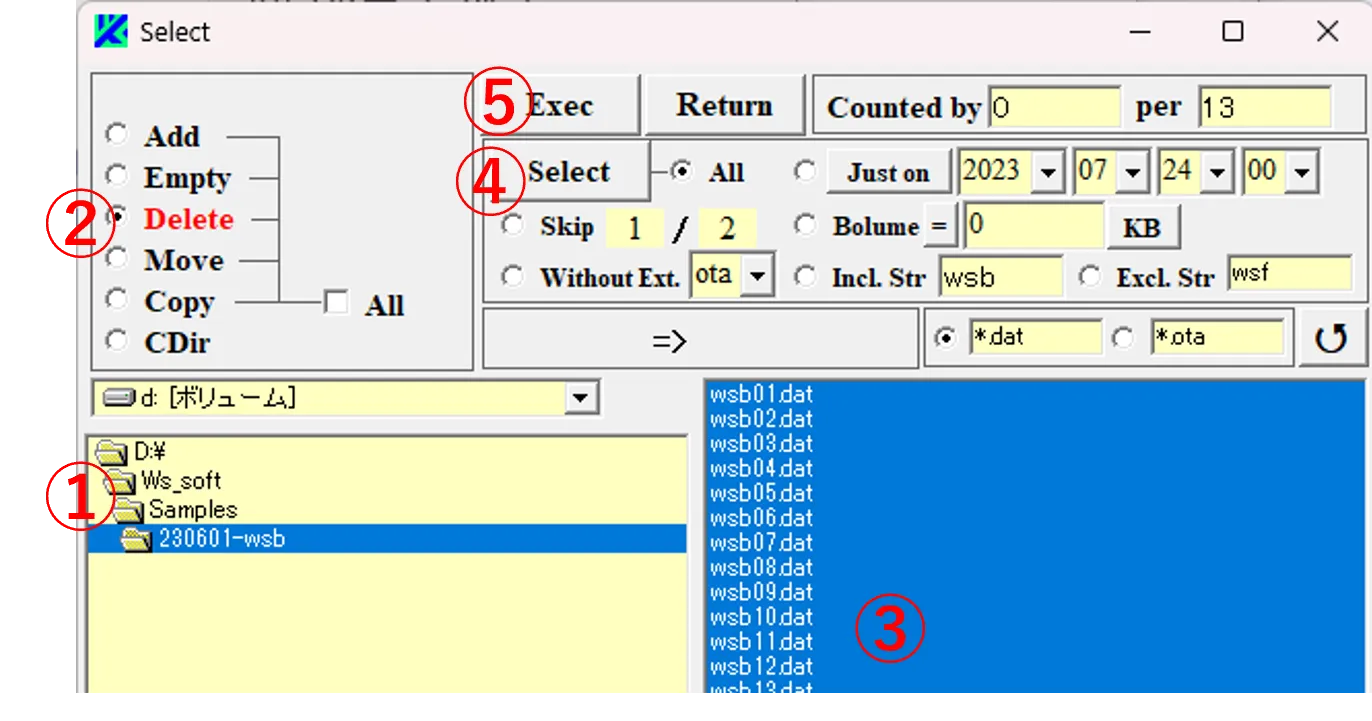Check the All checkbox beside Copy
1372x721 pixels.
336,303
